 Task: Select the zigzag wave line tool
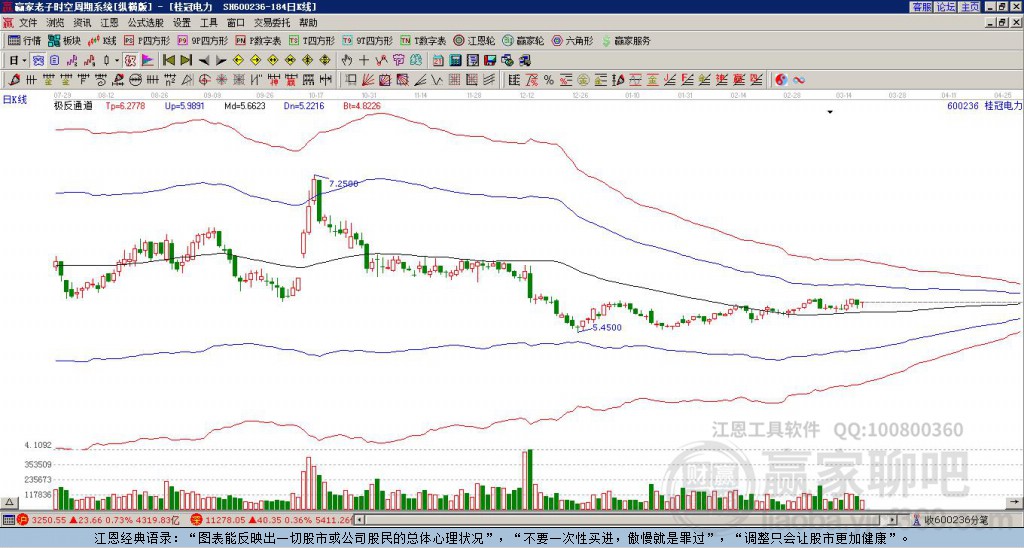(x=436, y=80)
